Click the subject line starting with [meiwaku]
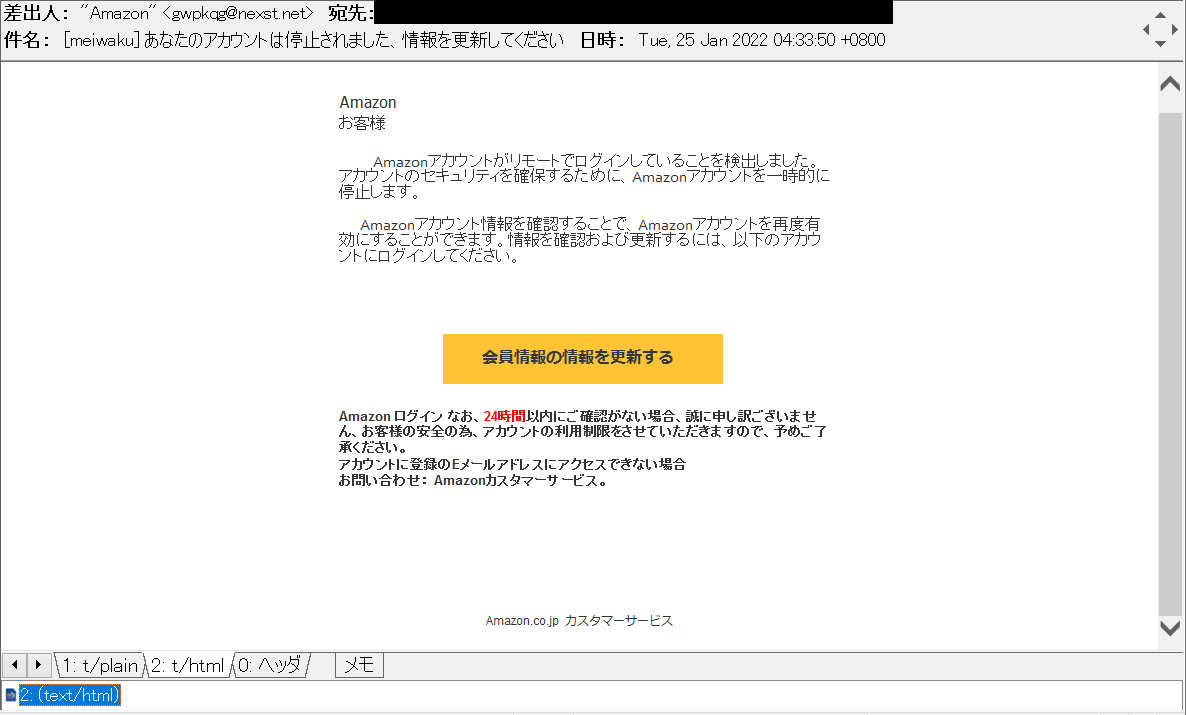The image size is (1186, 715). click(x=314, y=40)
